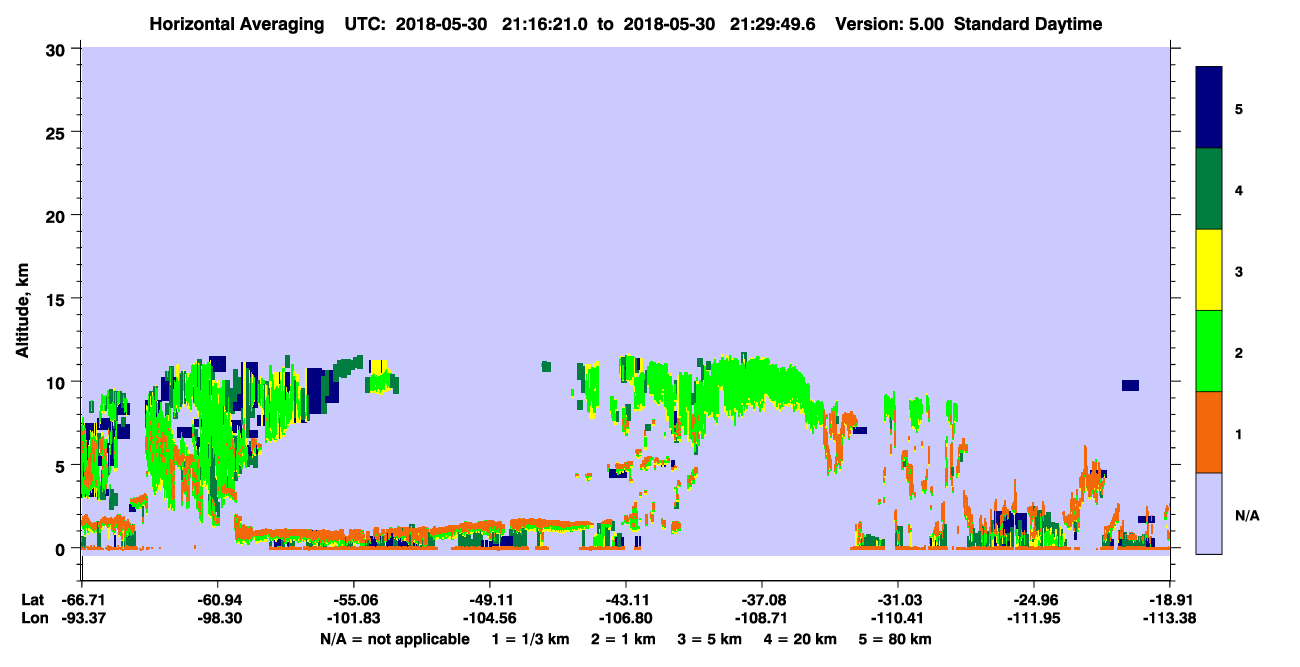Click the dark blue colorbar segment labeled 5
The width and height of the screenshot is (1300, 667).
(1209, 108)
